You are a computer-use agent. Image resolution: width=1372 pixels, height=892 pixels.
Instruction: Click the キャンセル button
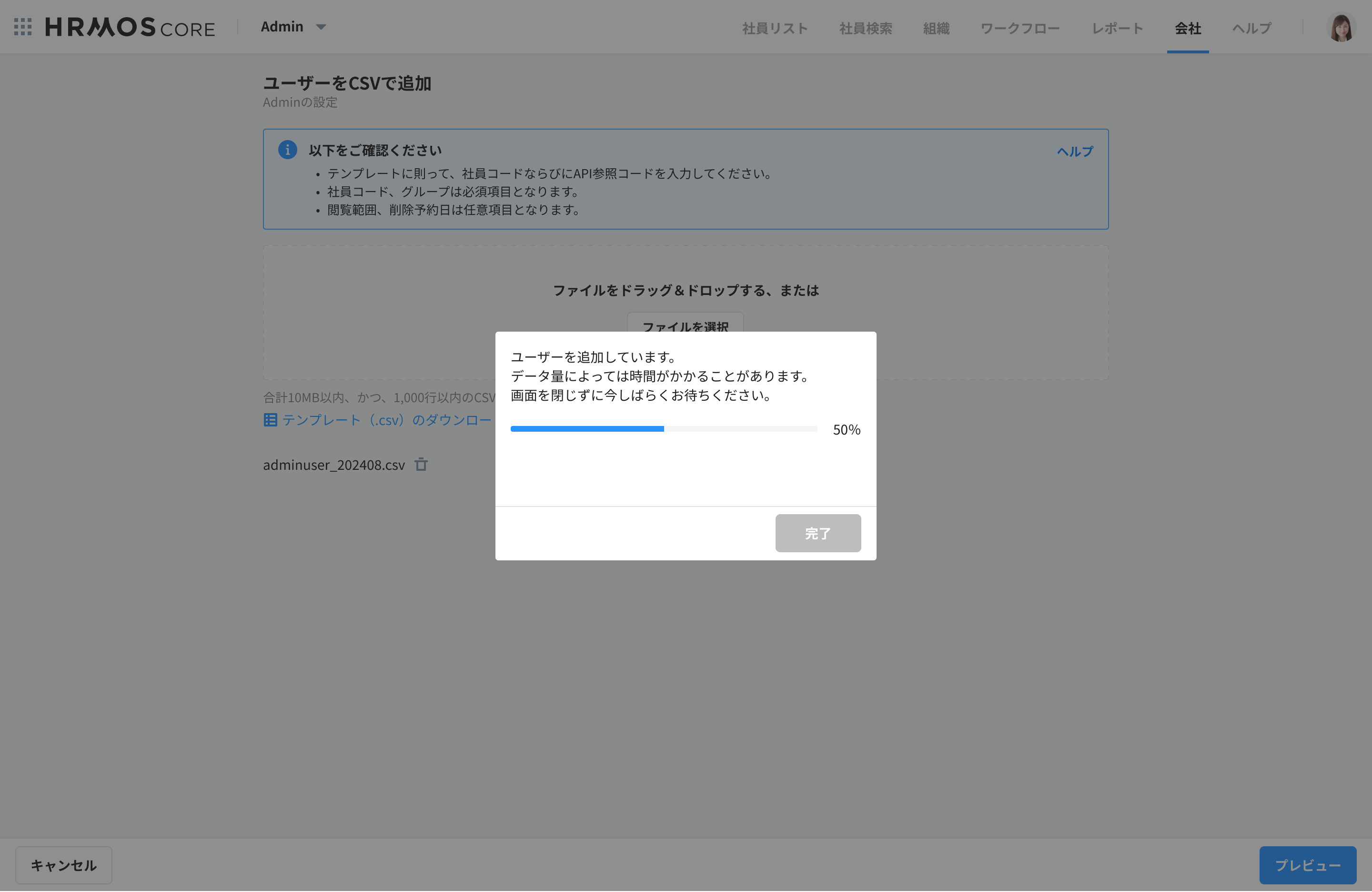click(x=63, y=865)
